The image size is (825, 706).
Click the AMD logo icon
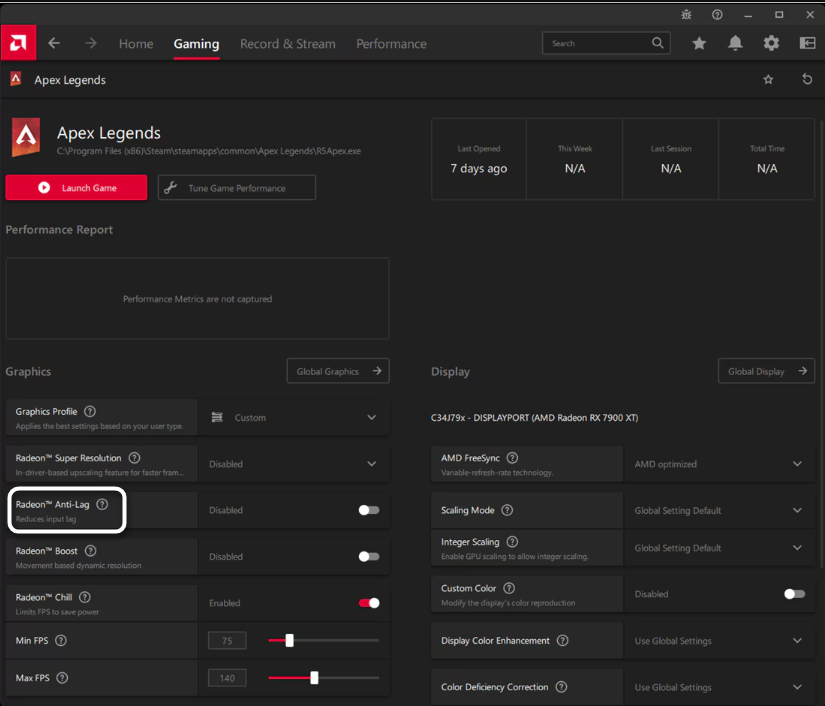[x=18, y=43]
